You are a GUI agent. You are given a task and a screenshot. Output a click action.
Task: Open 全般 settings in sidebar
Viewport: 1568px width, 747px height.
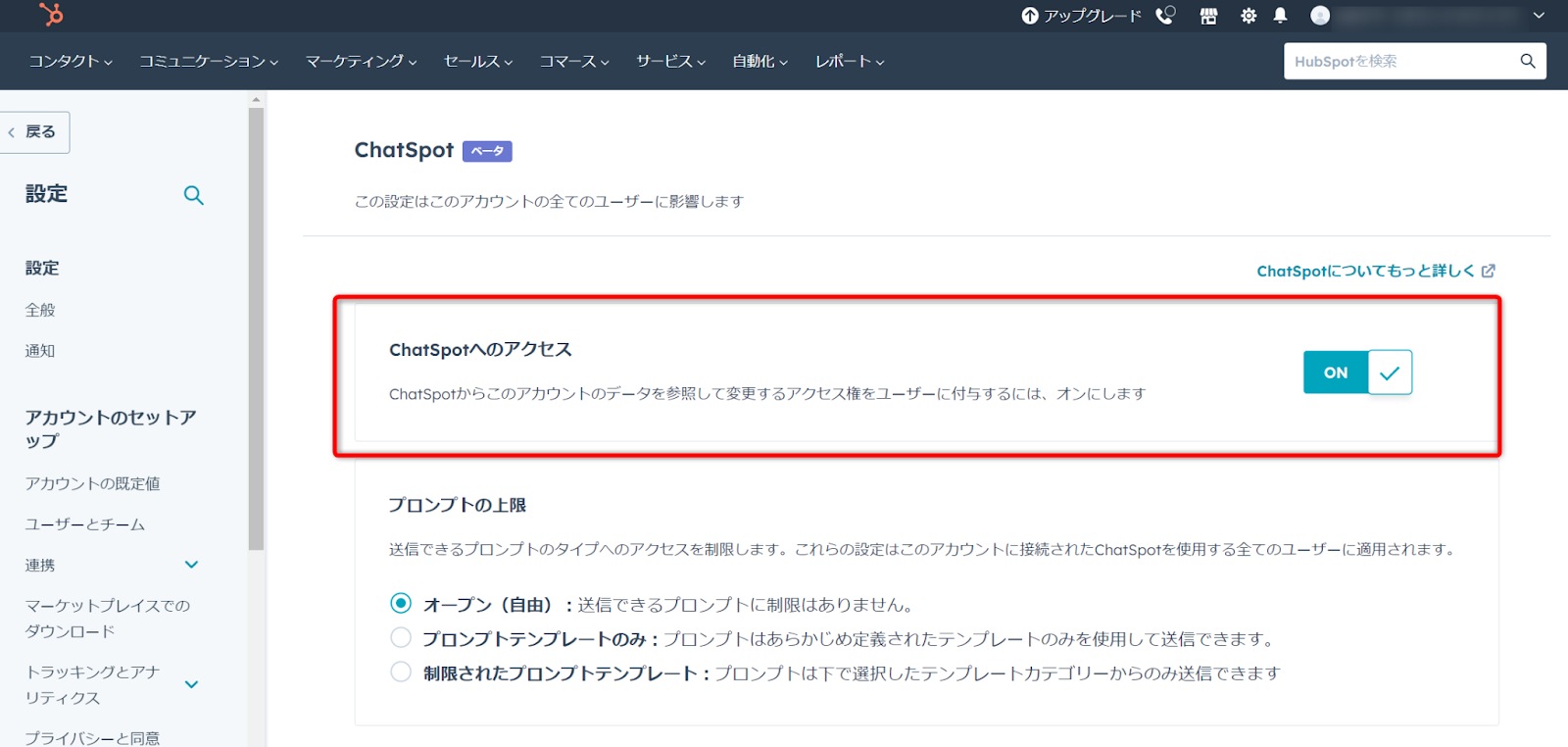pyautogui.click(x=40, y=310)
